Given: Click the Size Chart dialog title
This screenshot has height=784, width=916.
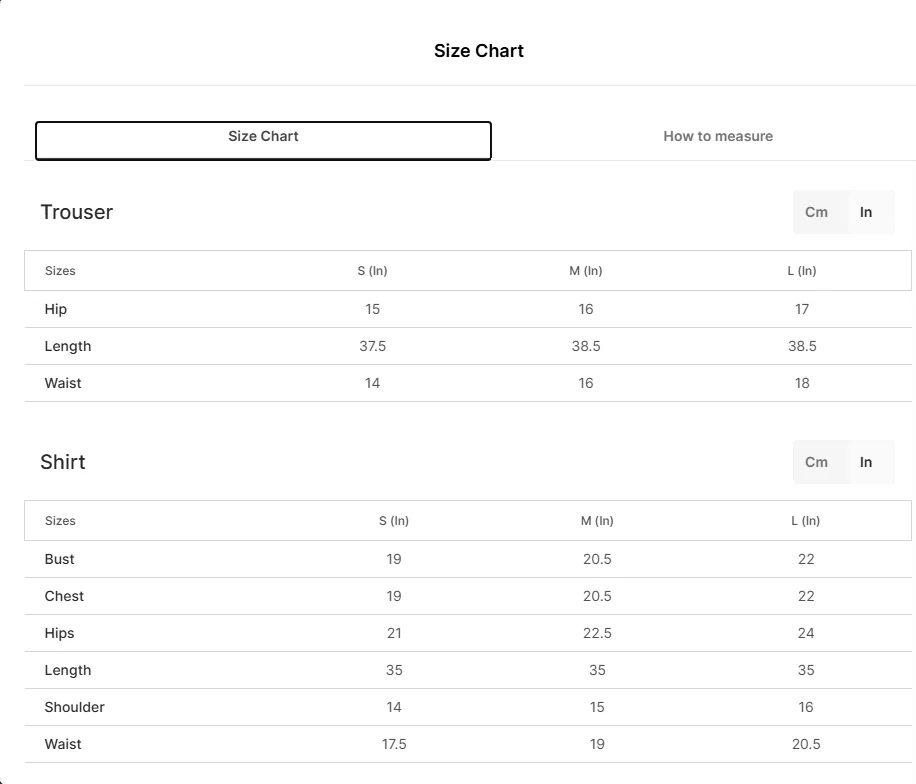Looking at the screenshot, I should [478, 51].
